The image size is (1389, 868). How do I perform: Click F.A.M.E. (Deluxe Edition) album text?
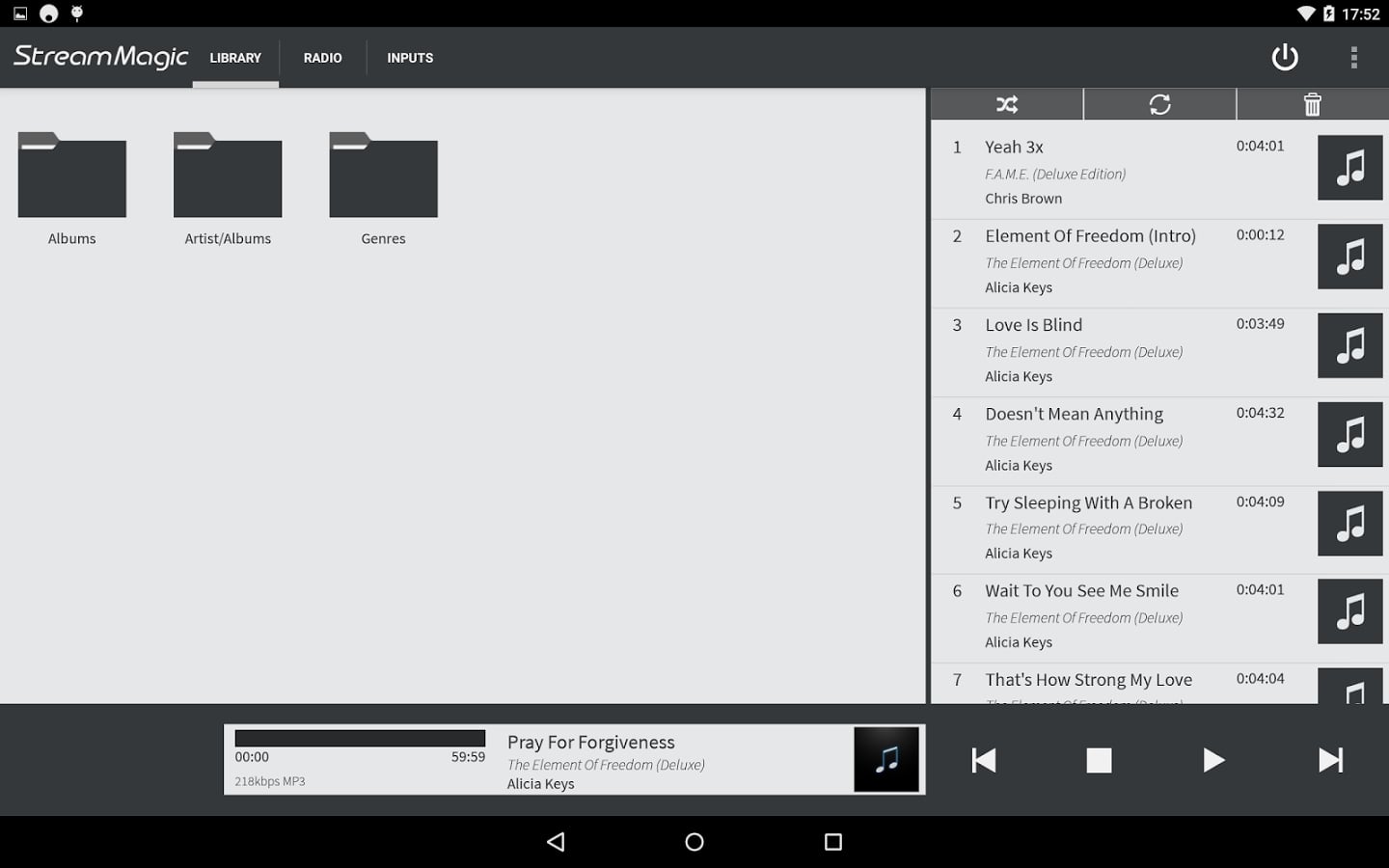tap(1055, 175)
